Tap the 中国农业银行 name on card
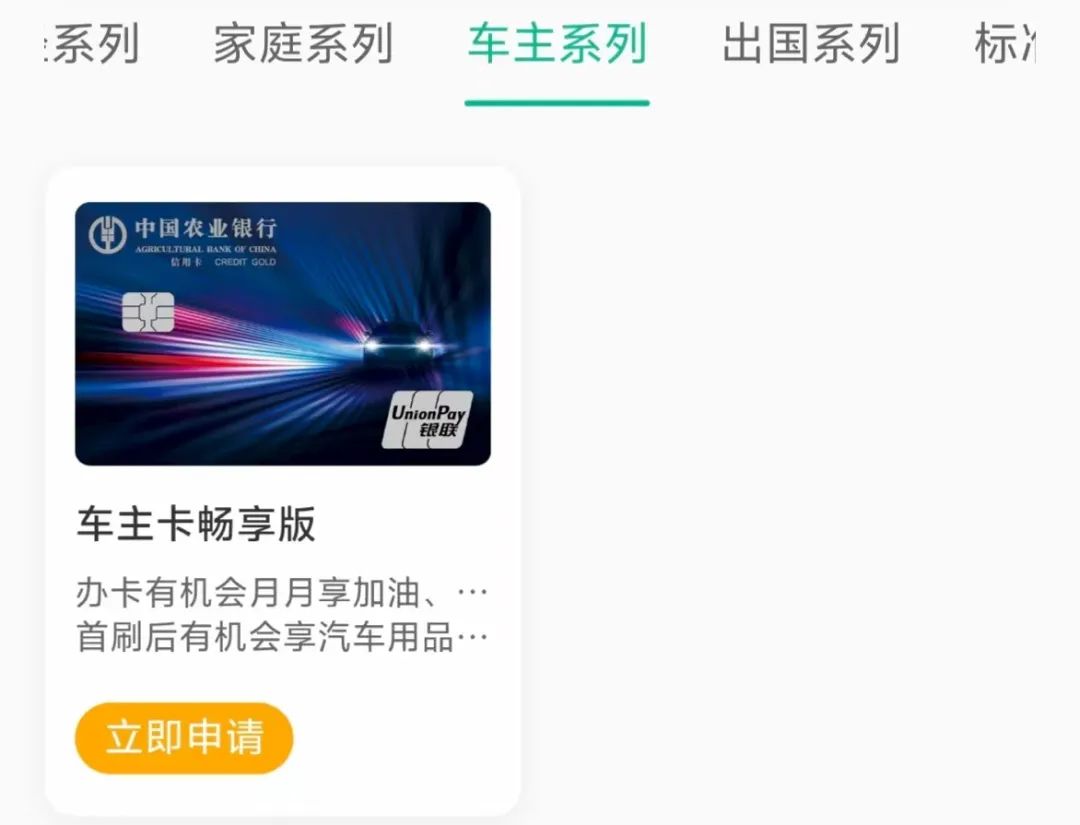The height and width of the screenshot is (825, 1080). coord(205,228)
